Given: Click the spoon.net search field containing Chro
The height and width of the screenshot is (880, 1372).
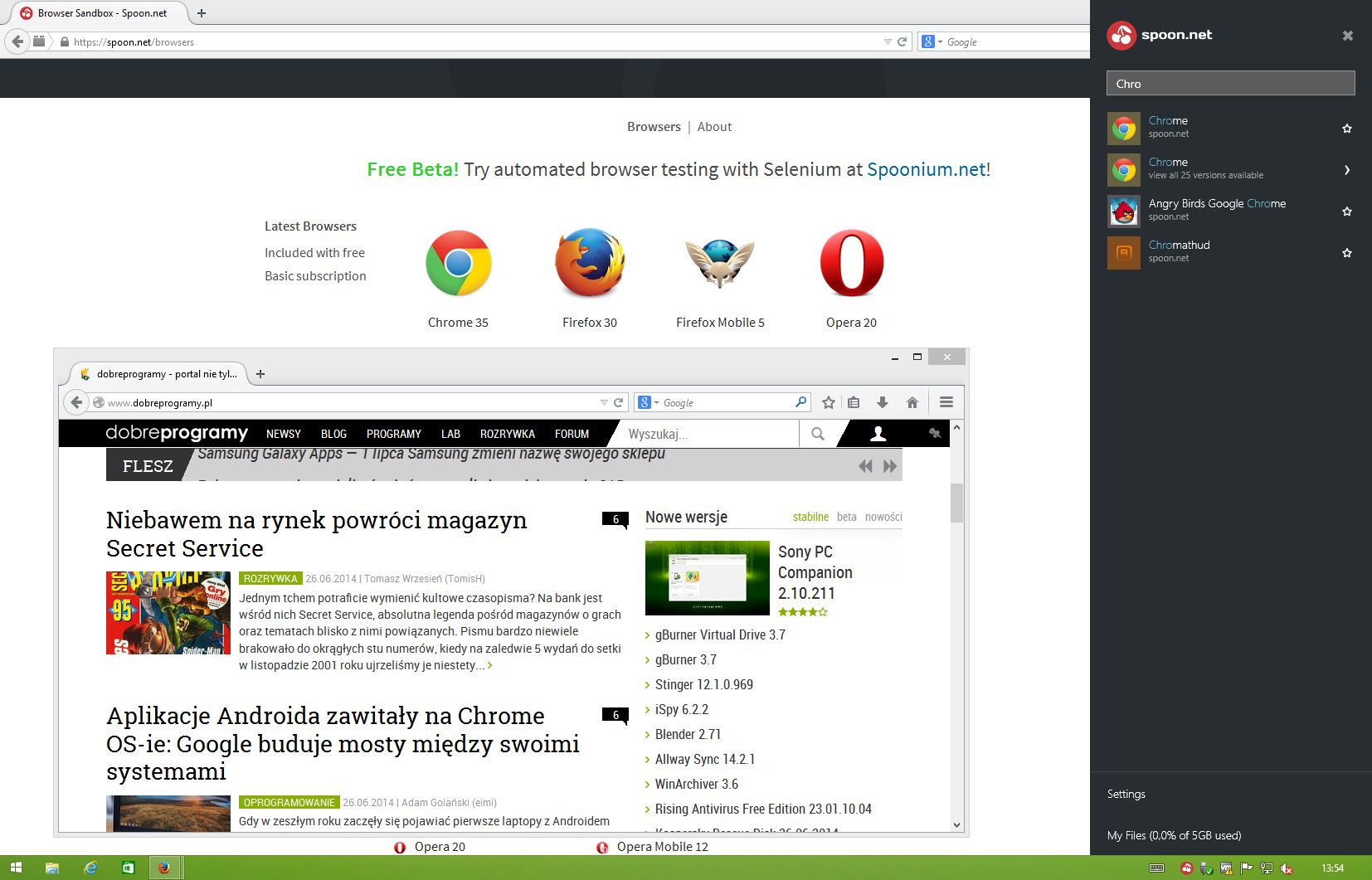Looking at the screenshot, I should click(x=1230, y=83).
